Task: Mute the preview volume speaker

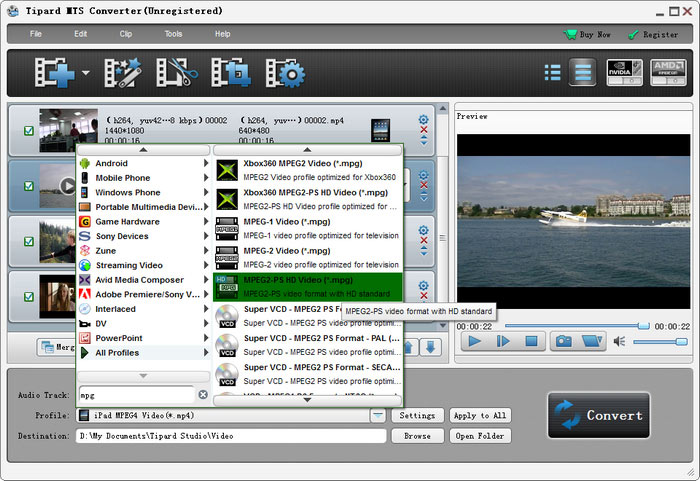Action: [x=619, y=342]
